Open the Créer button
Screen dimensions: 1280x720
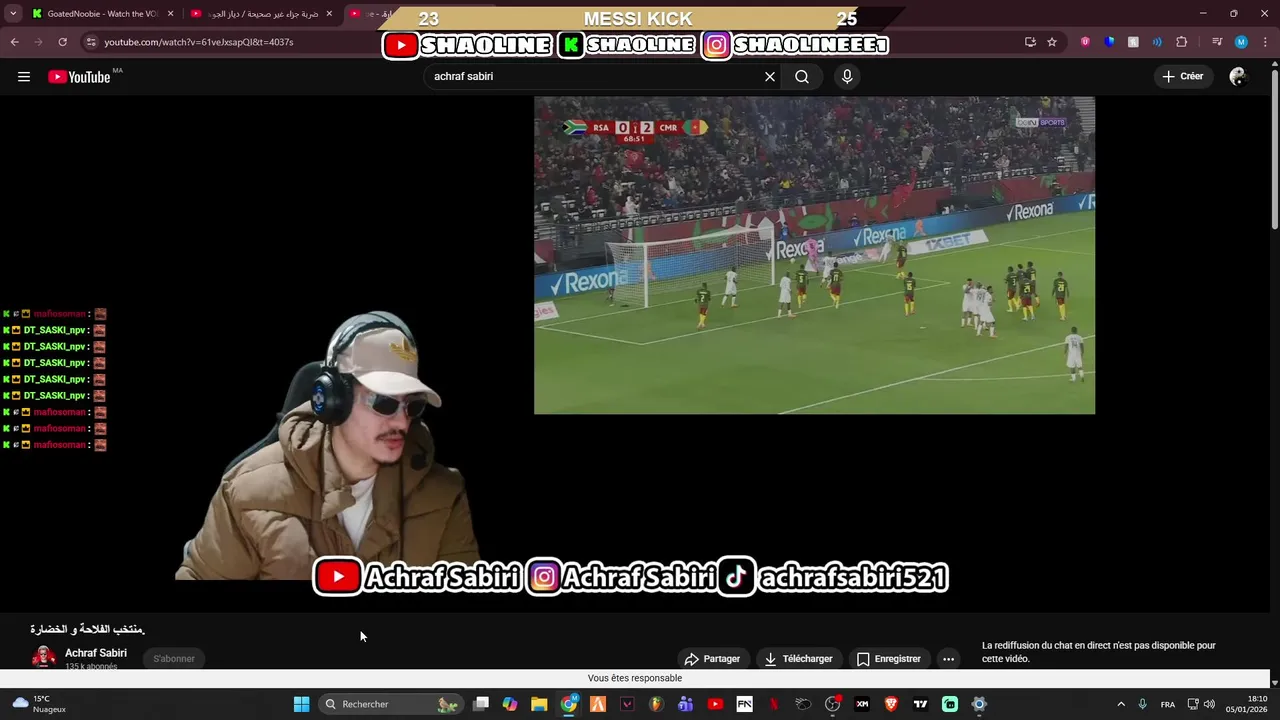[1183, 76]
